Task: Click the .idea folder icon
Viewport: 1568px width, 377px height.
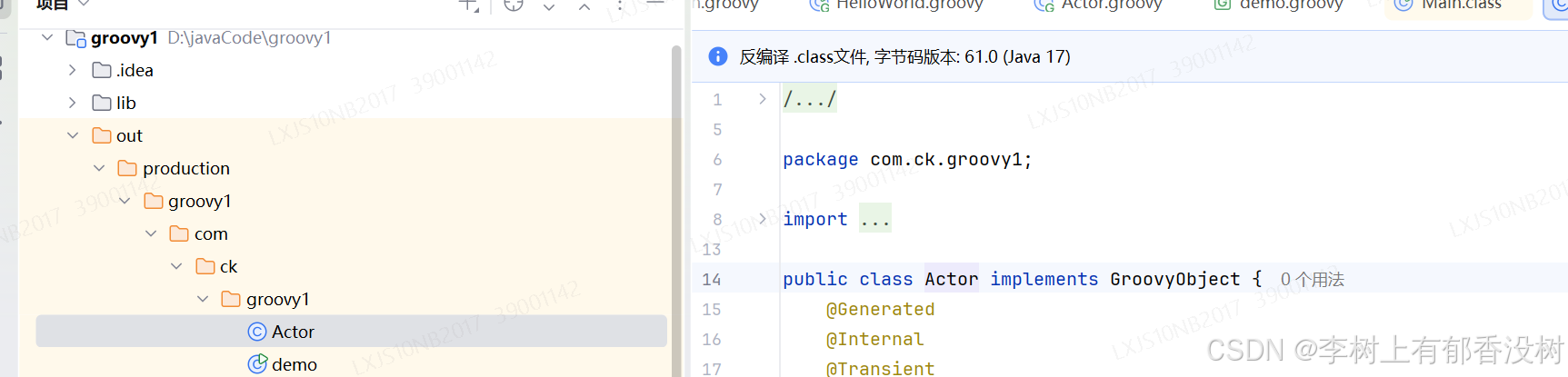Action: (102, 70)
